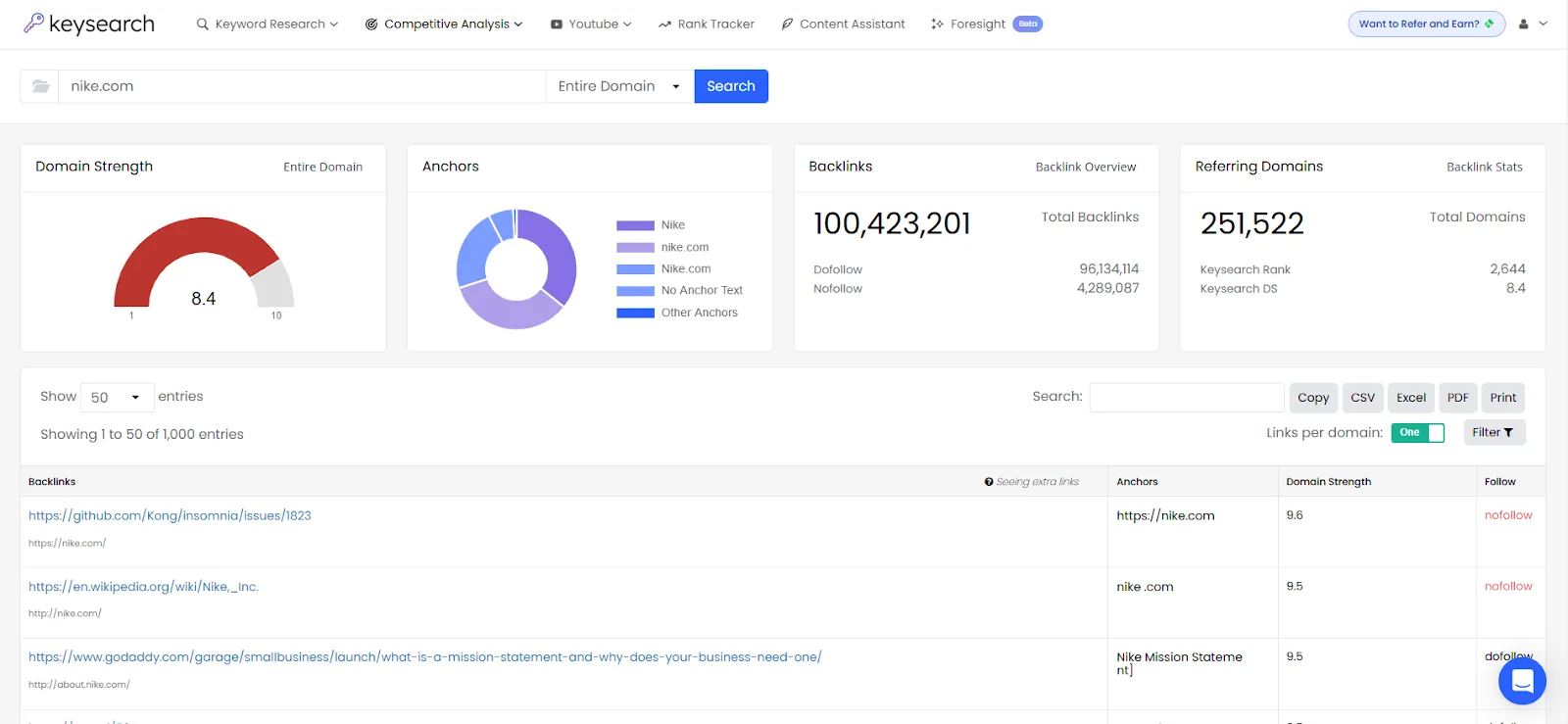Click the PDF export button
1568x724 pixels.
(x=1458, y=397)
